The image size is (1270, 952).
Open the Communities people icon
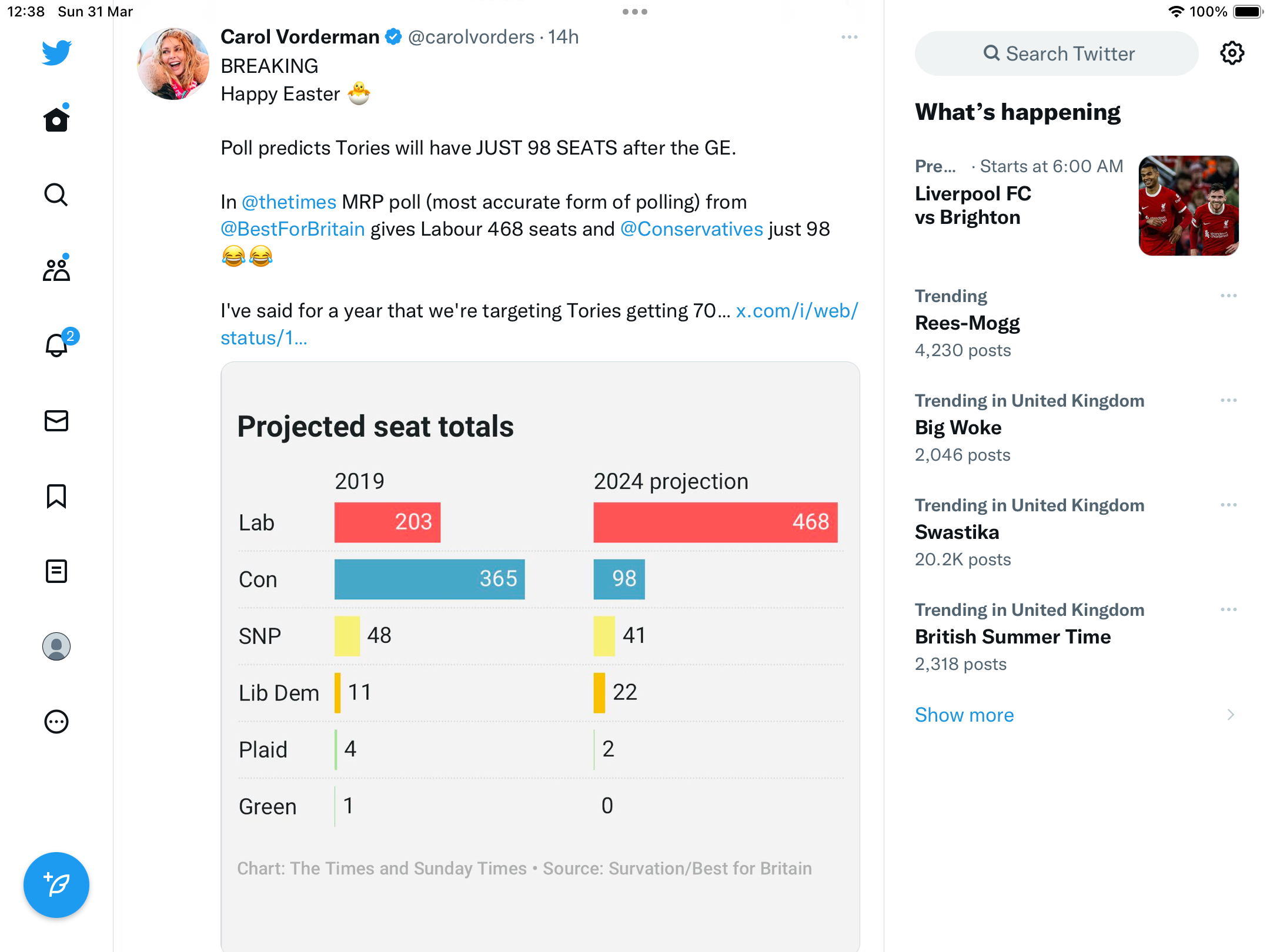point(56,269)
